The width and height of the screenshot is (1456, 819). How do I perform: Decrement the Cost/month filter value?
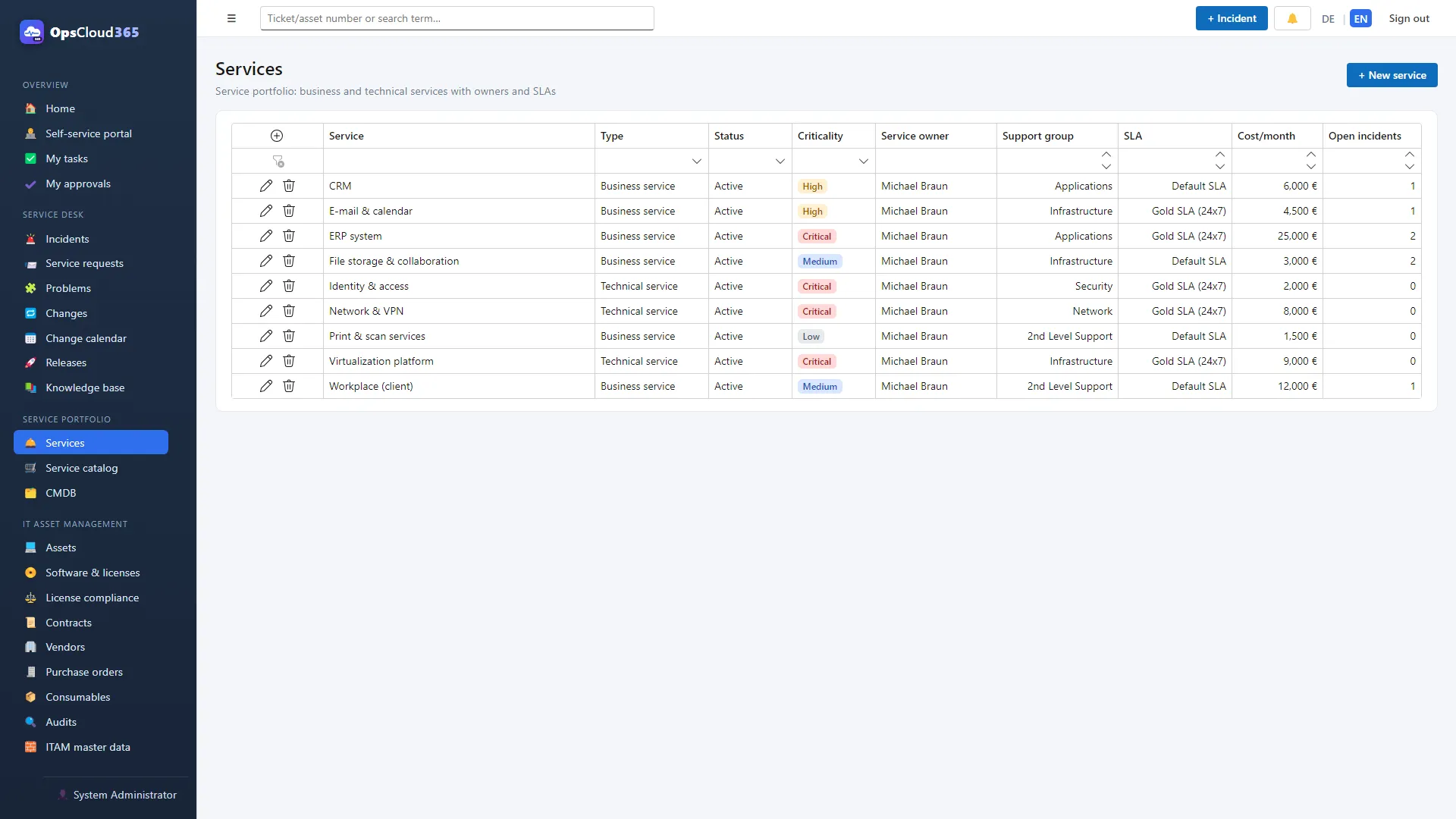(x=1311, y=167)
